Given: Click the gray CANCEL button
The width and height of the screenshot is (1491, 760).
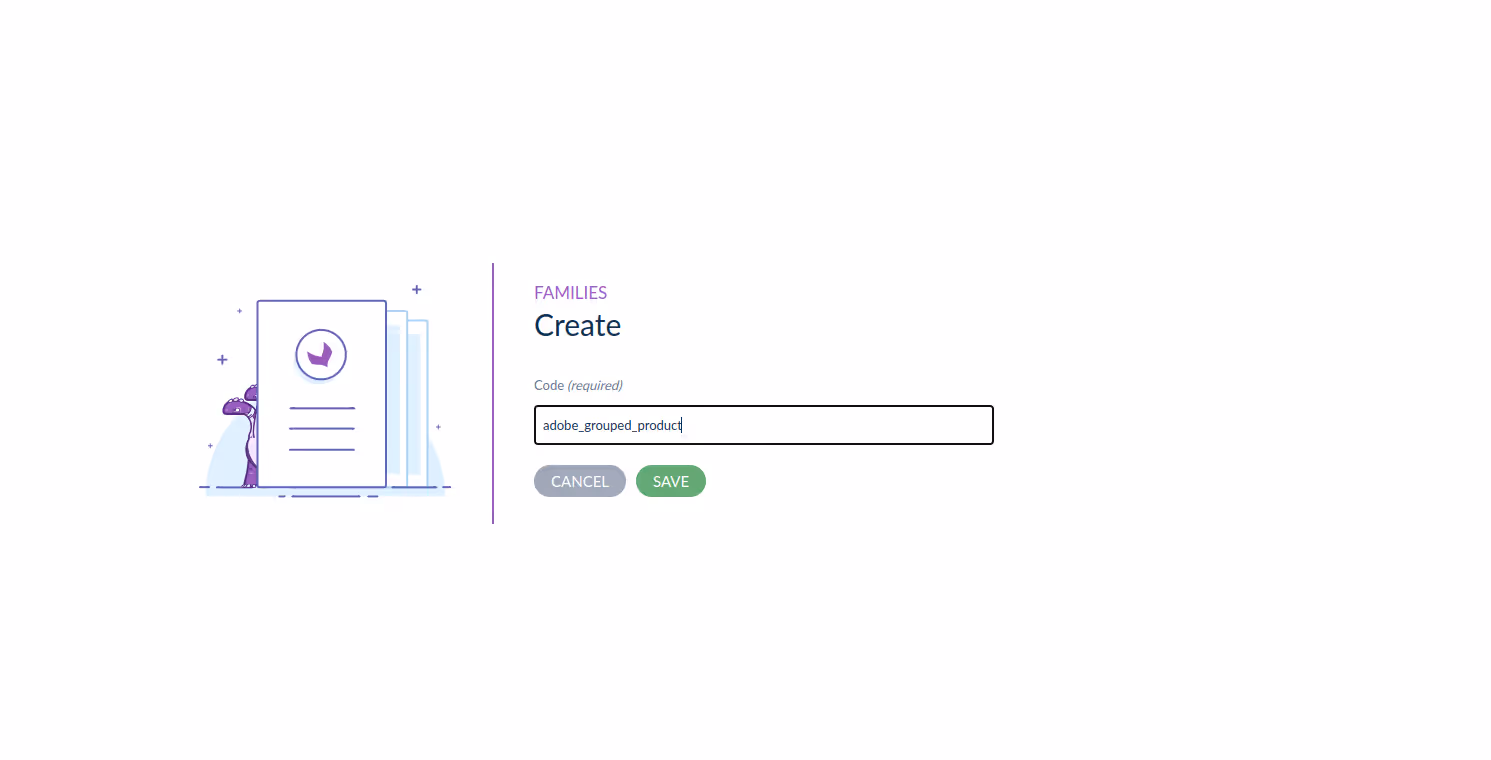Looking at the screenshot, I should tap(580, 481).
